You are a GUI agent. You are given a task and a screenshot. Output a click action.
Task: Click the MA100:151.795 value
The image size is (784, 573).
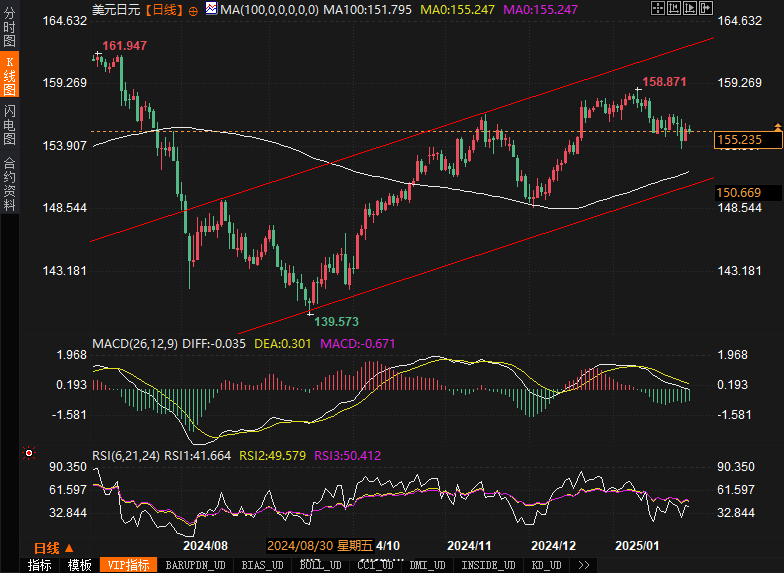[368, 10]
